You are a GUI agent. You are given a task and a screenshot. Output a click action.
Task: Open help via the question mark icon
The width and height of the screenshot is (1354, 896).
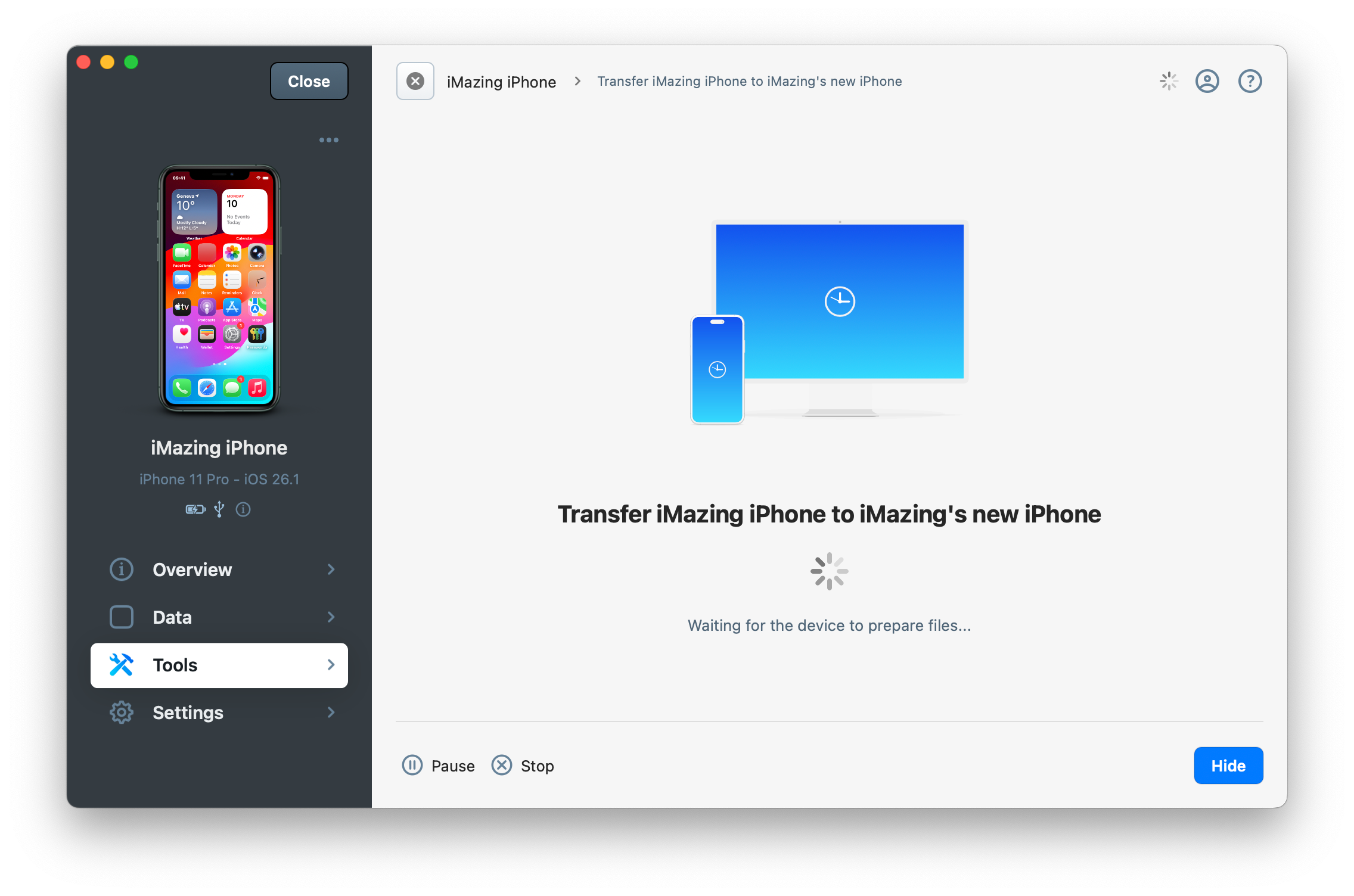(1250, 81)
